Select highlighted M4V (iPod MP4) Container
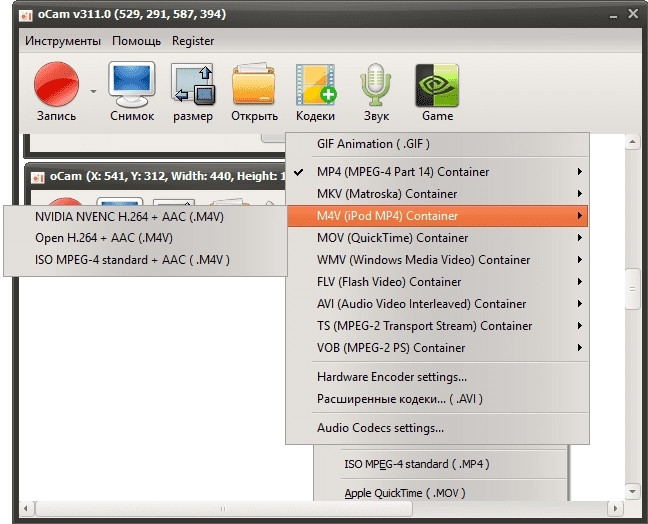648x524 pixels. click(437, 216)
